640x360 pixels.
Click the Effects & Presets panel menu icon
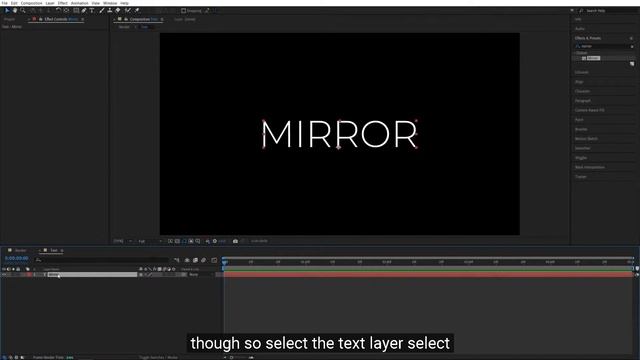coord(631,38)
